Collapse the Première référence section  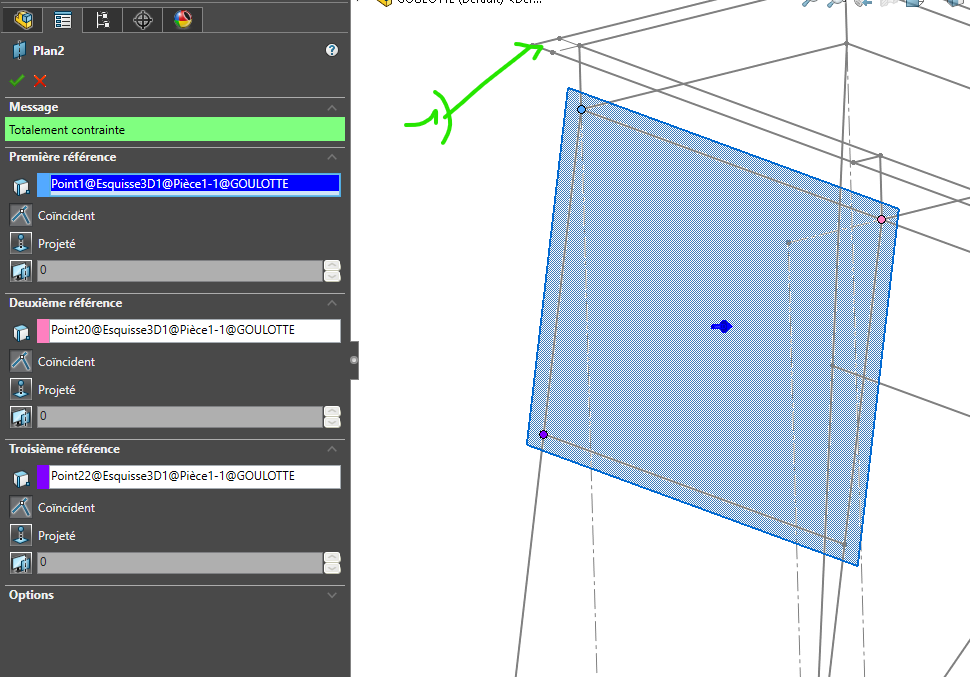coord(332,157)
